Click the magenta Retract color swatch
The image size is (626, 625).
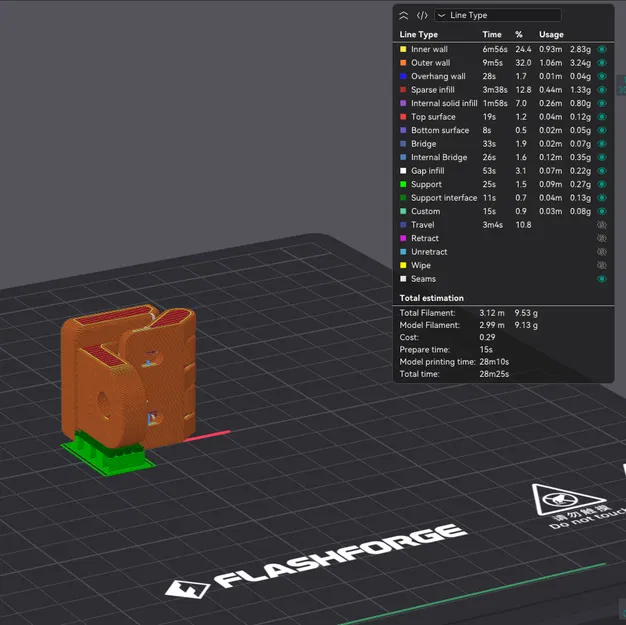[x=403, y=238]
